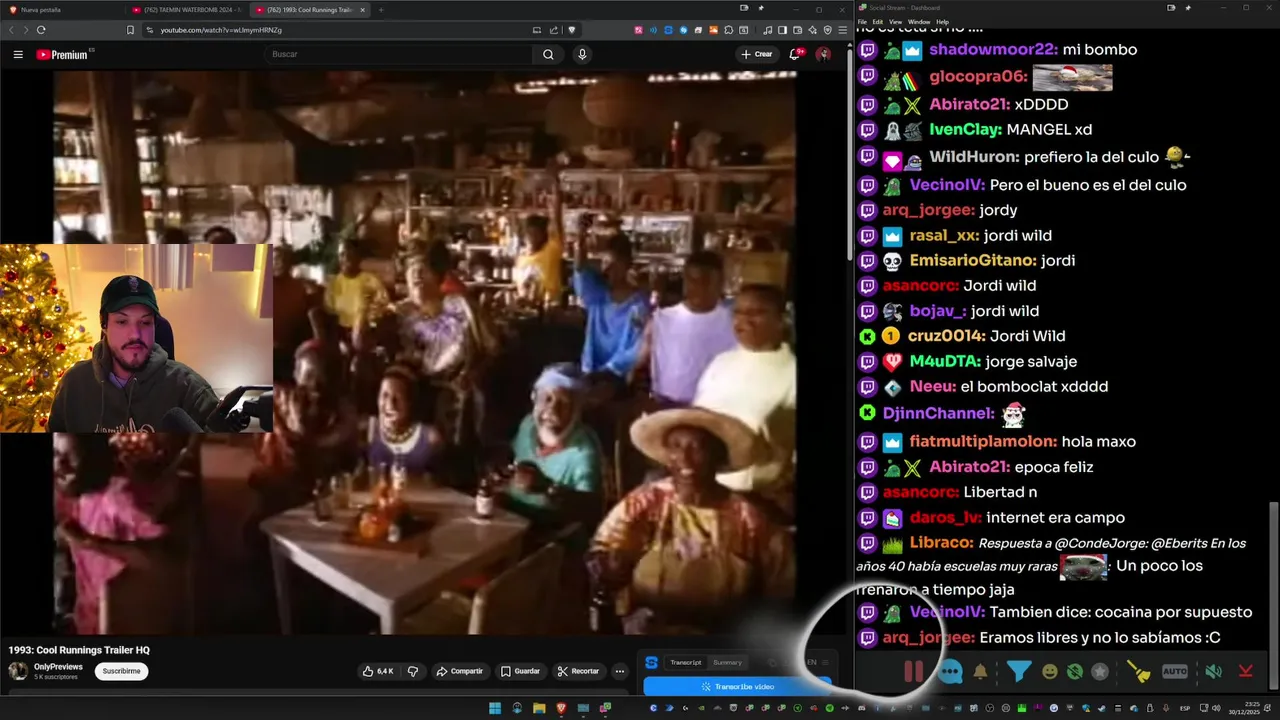
Task: Click the glocopra06 chat image thumbnail
Action: pyautogui.click(x=1072, y=77)
